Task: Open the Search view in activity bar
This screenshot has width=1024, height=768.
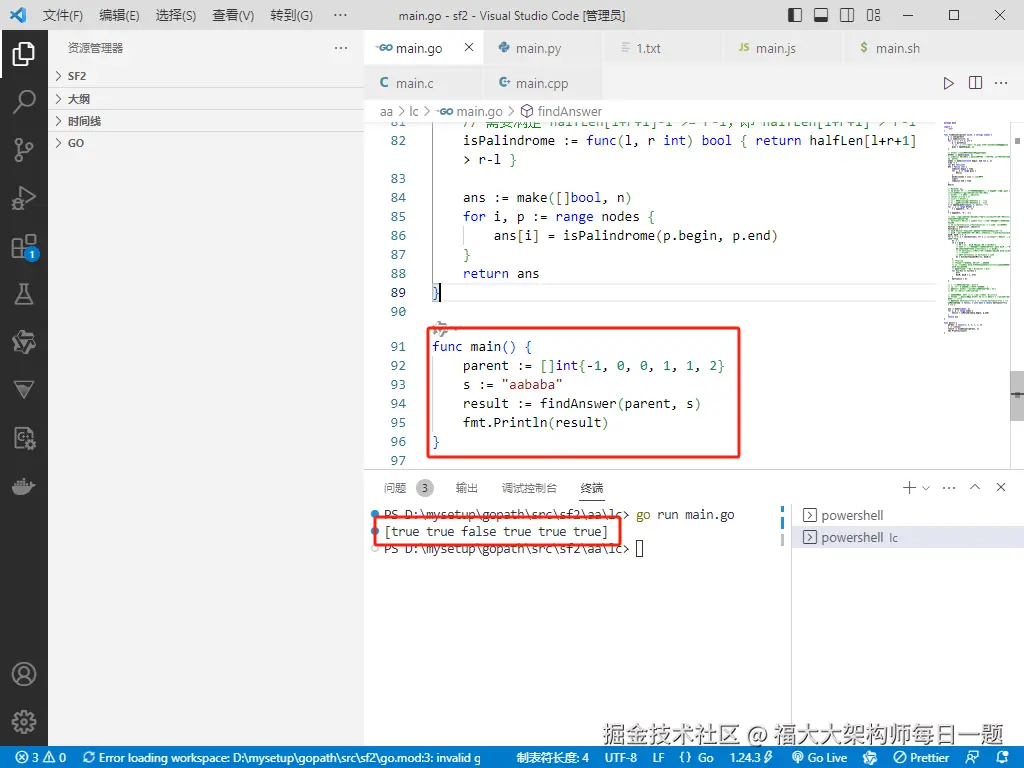Action: pos(24,102)
